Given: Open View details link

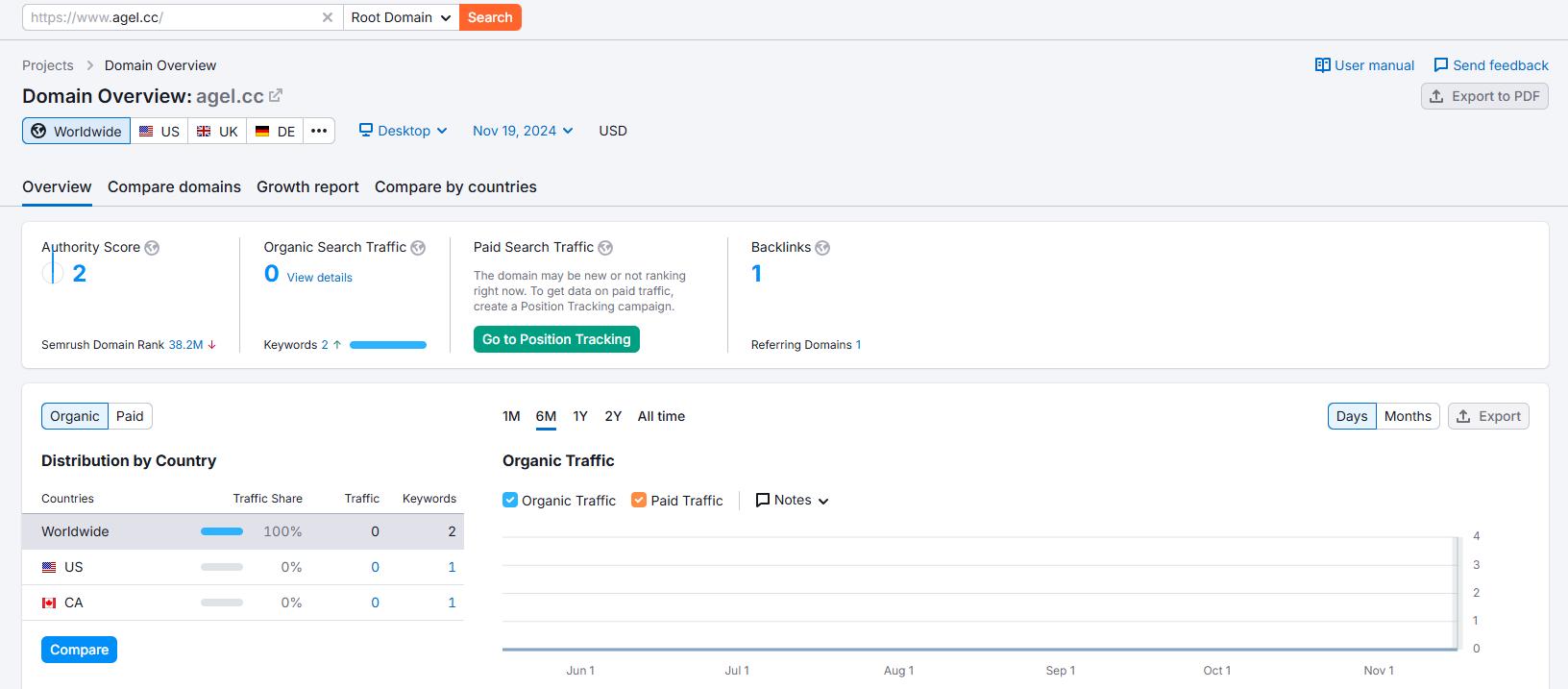Looking at the screenshot, I should click(x=319, y=278).
